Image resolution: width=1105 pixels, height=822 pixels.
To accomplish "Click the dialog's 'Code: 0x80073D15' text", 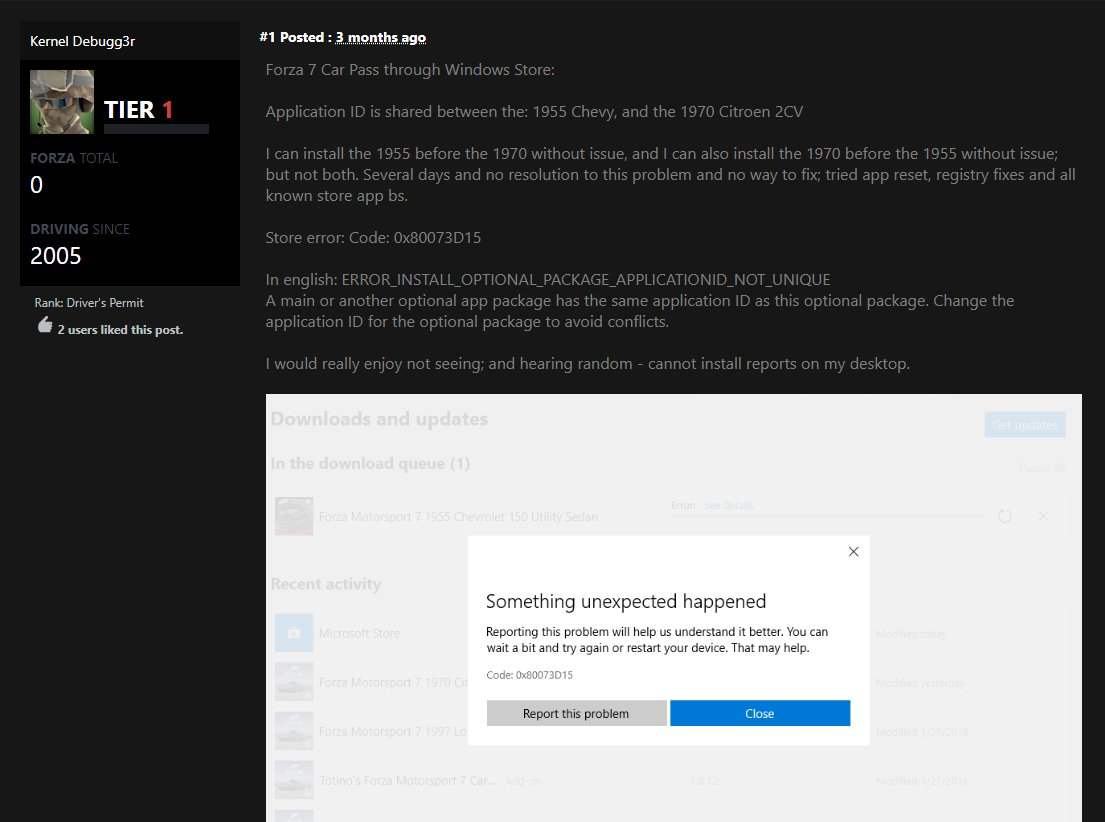I will coord(529,675).
